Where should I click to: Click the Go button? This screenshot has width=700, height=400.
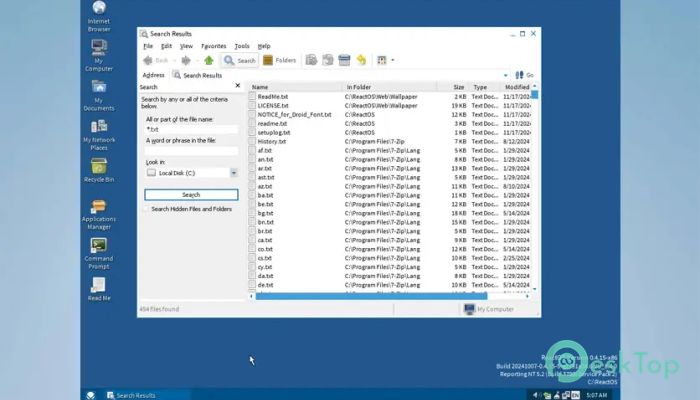point(525,75)
